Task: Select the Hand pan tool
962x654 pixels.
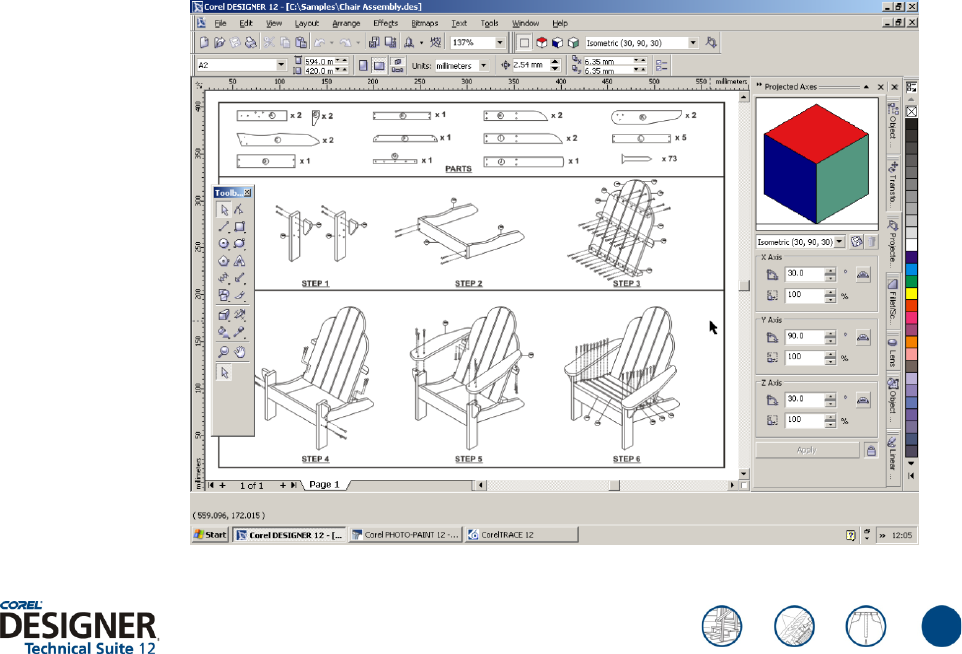Action: [239, 352]
